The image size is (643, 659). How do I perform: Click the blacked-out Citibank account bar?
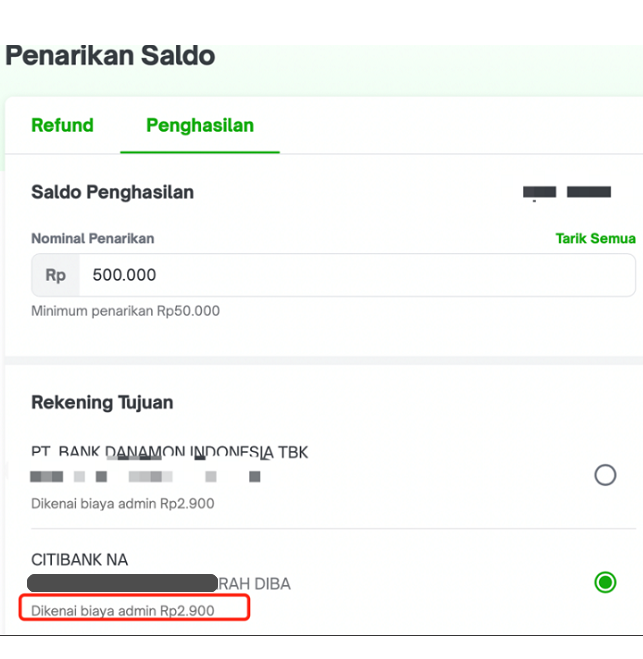point(122,583)
